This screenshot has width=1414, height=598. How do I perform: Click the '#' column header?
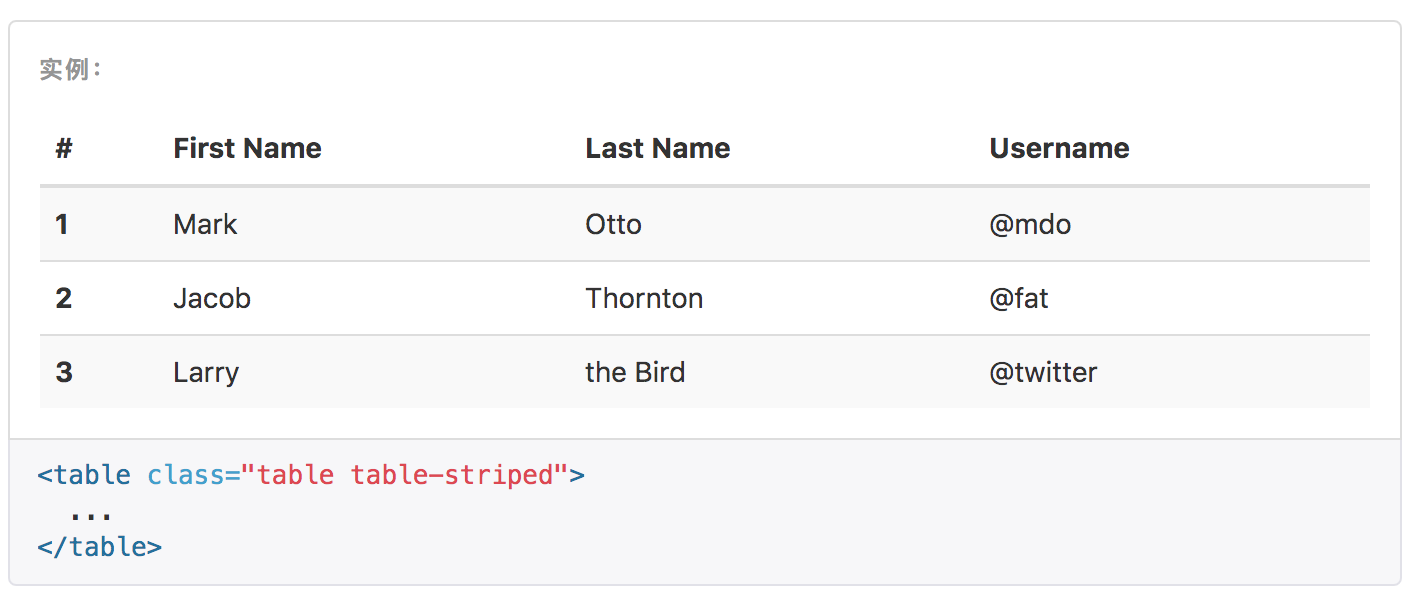tap(64, 149)
